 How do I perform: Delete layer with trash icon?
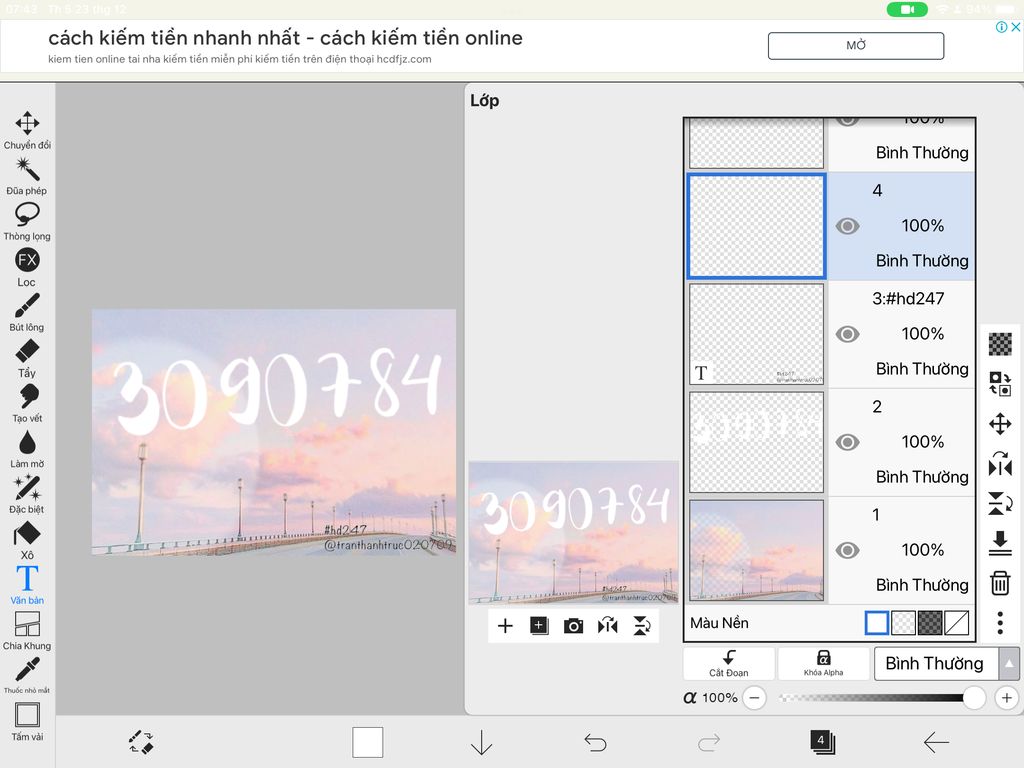1000,583
